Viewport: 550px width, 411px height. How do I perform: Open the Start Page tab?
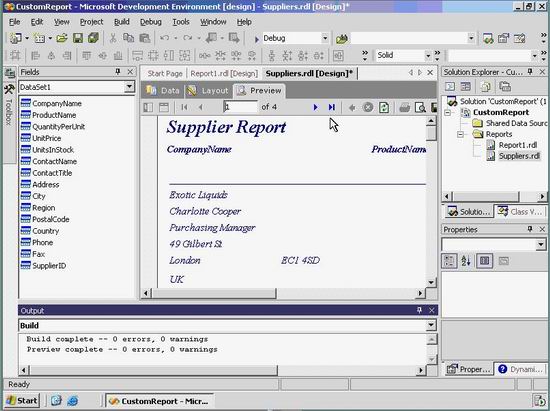pos(165,74)
